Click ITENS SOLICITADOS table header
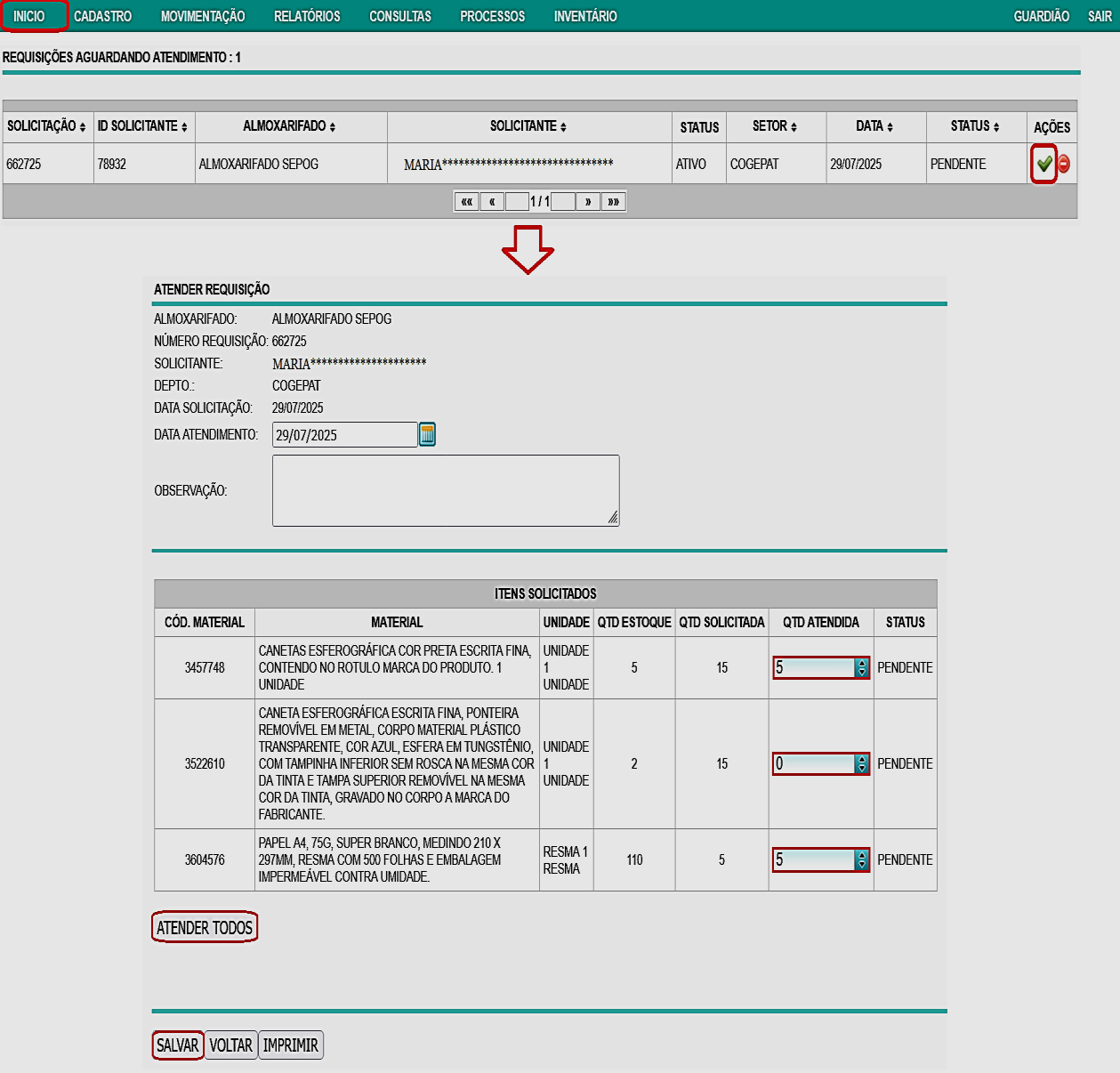This screenshot has height=1073, width=1120. click(545, 593)
